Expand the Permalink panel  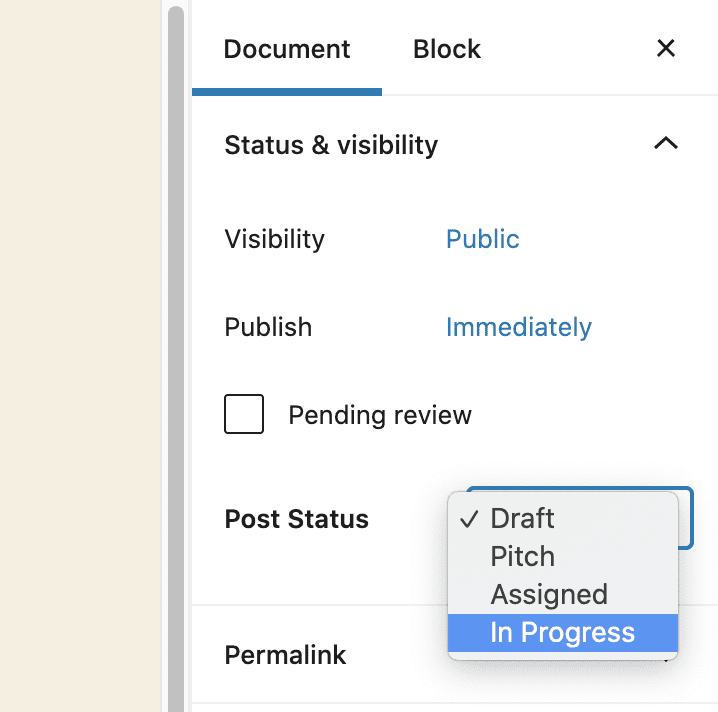tap(285, 656)
